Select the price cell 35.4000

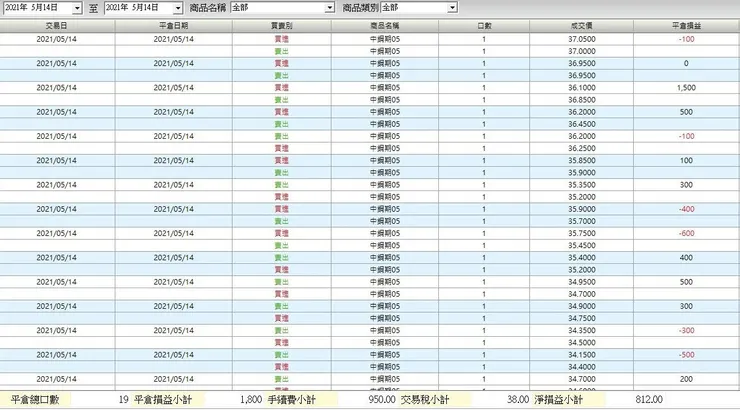pyautogui.click(x=581, y=258)
